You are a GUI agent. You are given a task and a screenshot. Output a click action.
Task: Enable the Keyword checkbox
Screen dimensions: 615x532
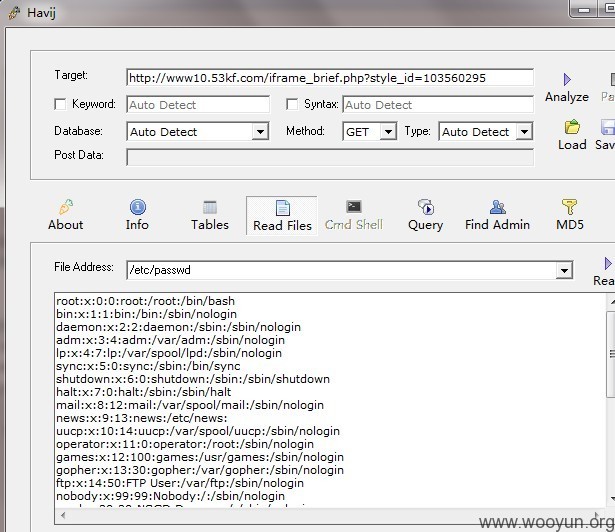(x=60, y=104)
